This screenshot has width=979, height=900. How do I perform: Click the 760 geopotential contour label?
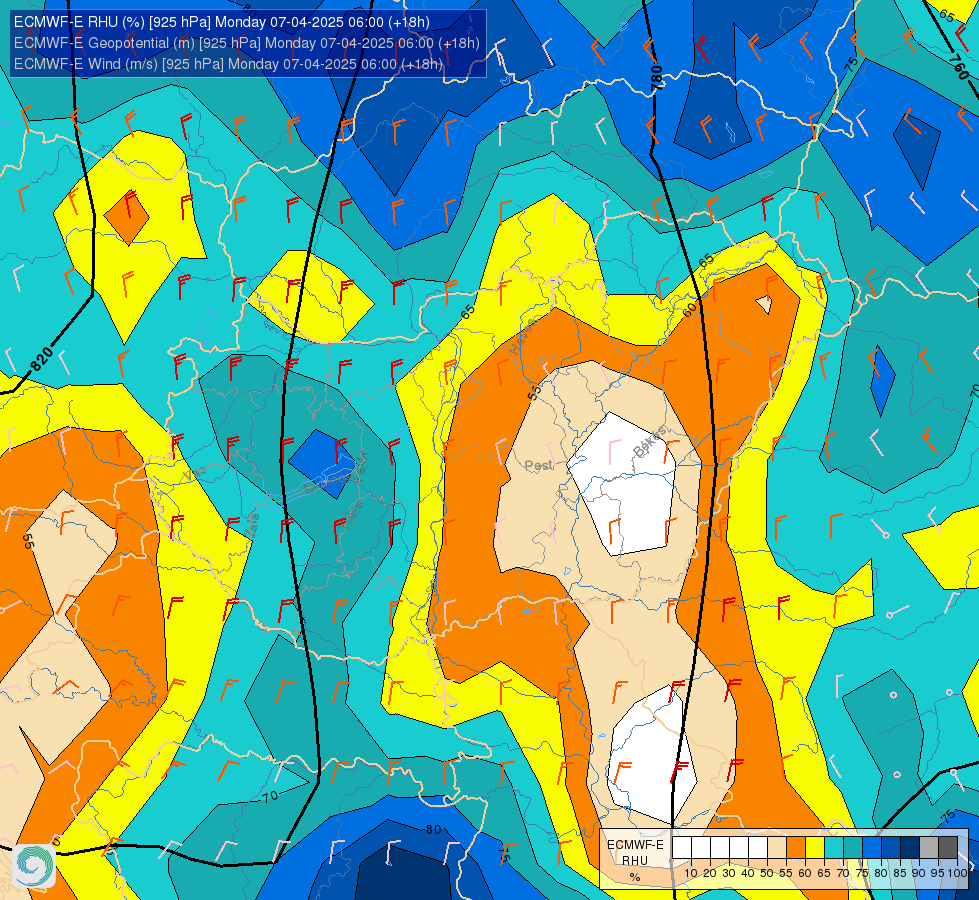tap(958, 67)
